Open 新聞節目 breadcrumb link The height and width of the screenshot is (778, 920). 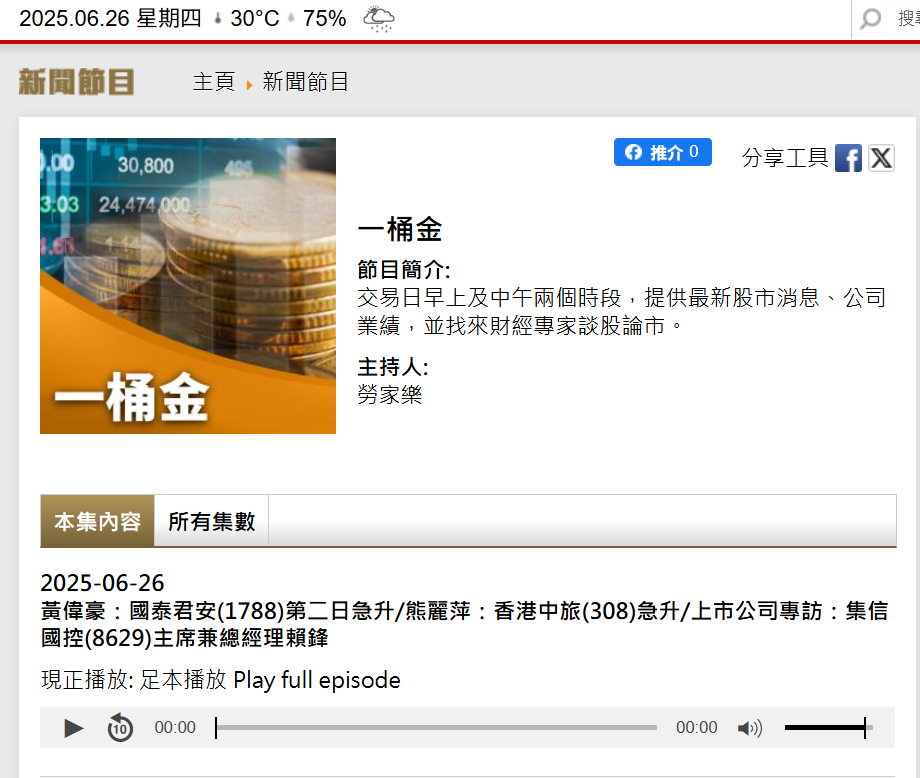point(306,82)
